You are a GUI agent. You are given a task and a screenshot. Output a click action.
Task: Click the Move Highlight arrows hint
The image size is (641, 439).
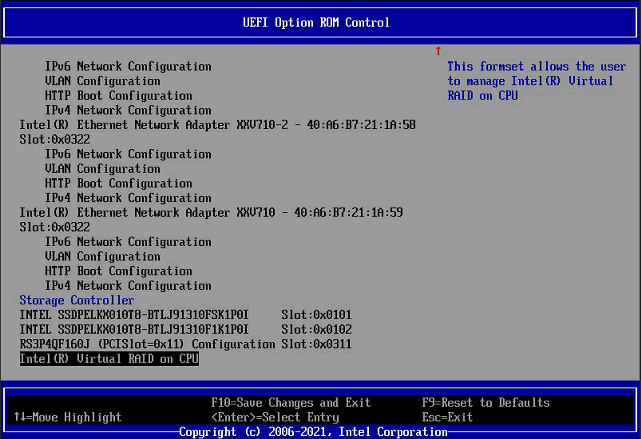pos(68,417)
